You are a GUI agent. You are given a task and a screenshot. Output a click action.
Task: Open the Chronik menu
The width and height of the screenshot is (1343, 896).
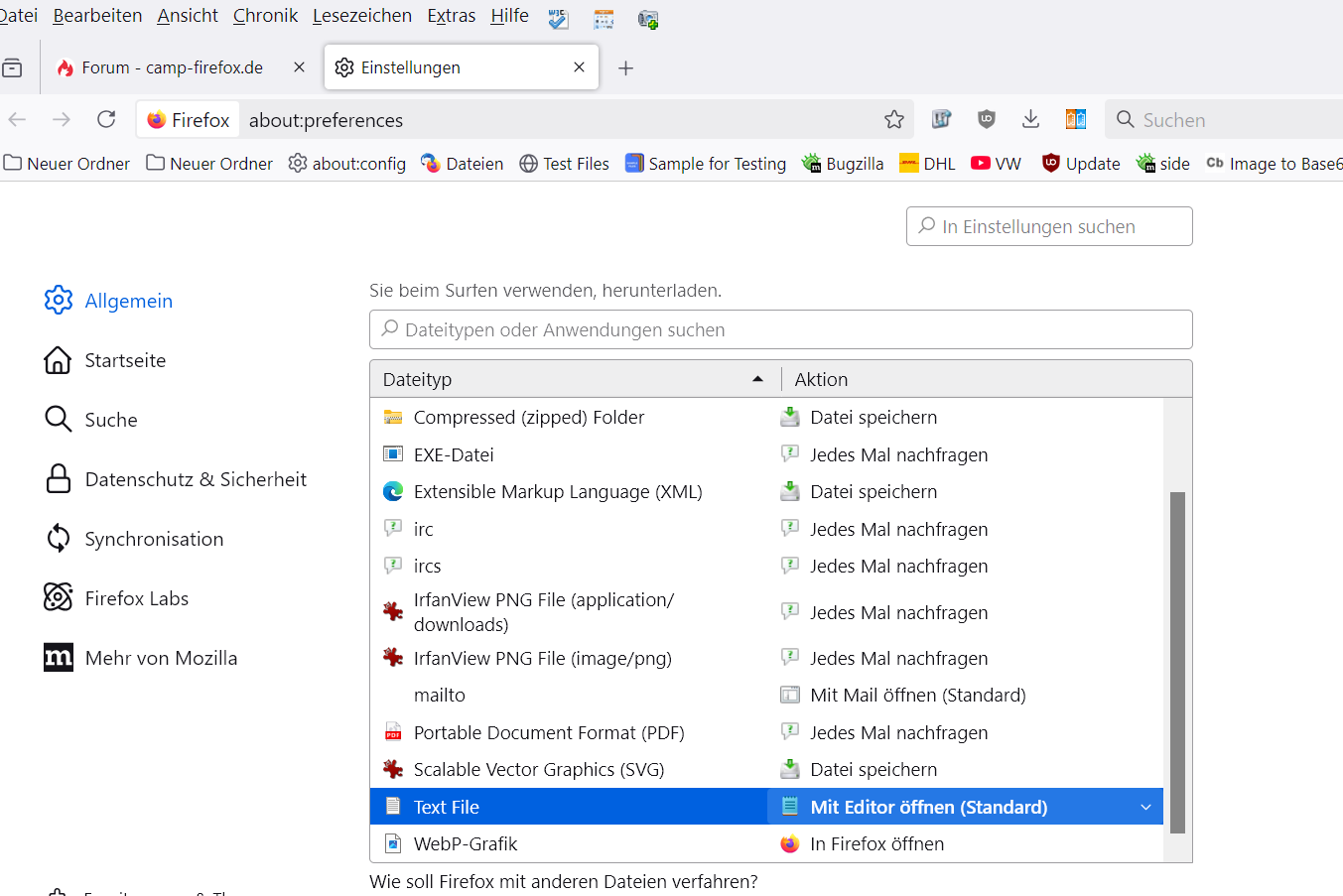[265, 16]
